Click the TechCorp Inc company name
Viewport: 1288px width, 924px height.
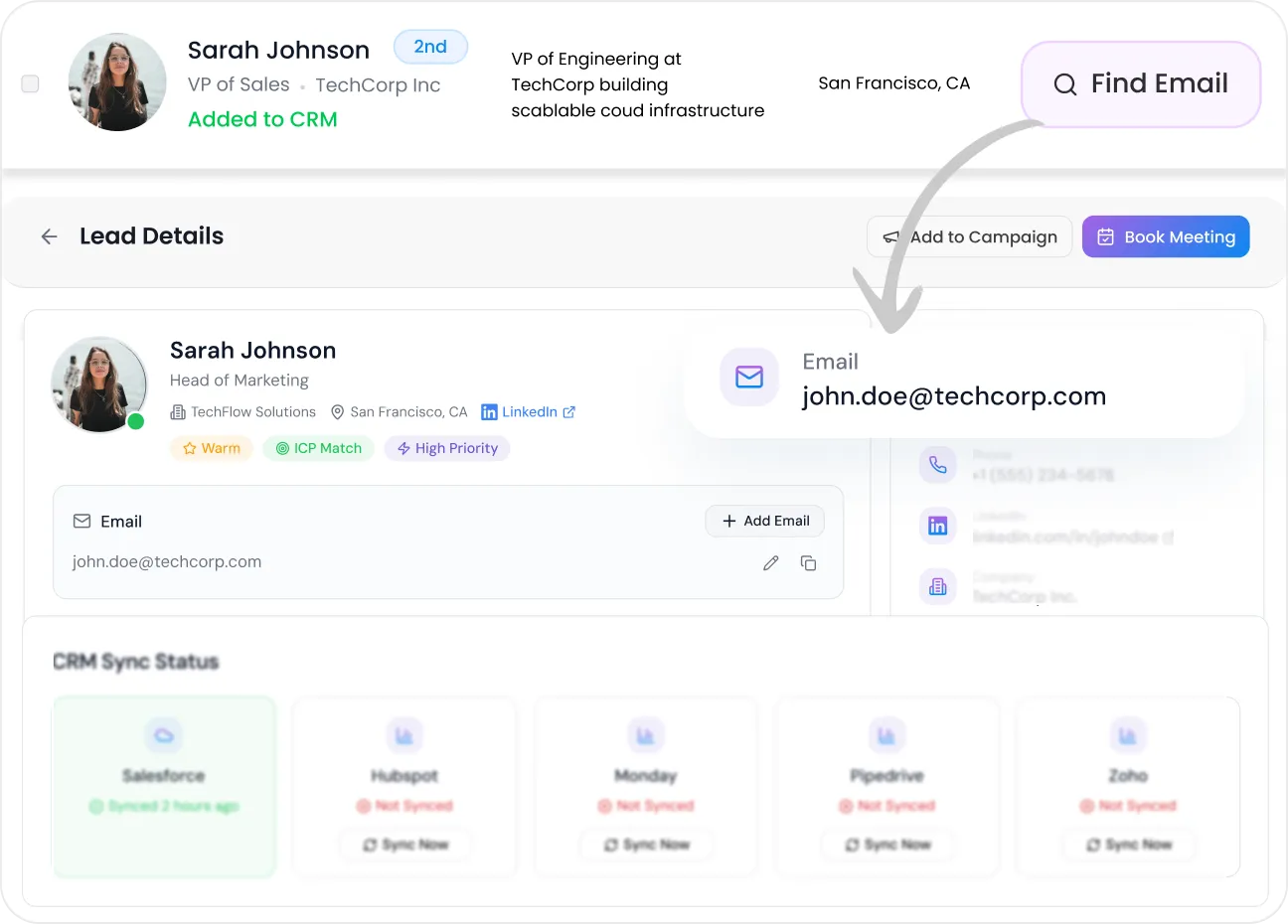(x=378, y=85)
